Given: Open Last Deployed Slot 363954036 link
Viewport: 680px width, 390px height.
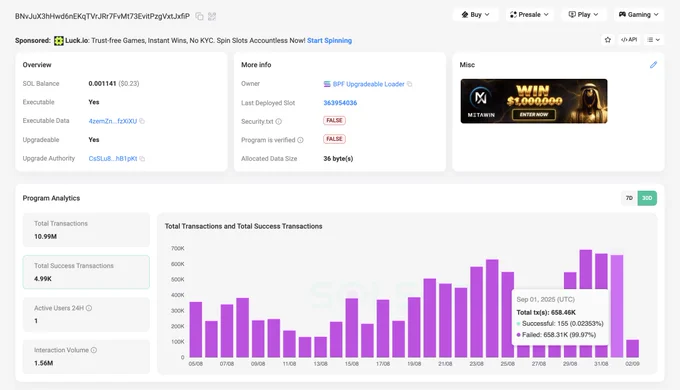Looking at the screenshot, I should click(340, 103).
